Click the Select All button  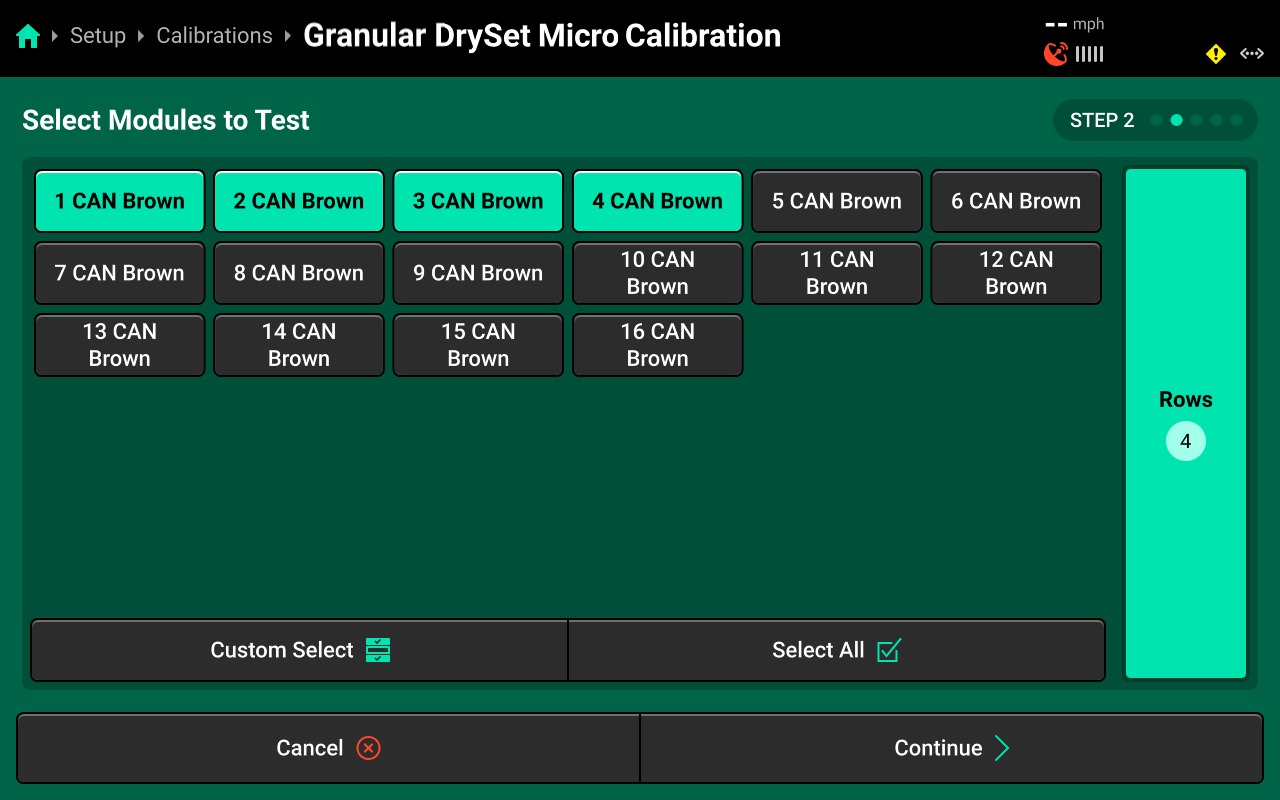837,650
